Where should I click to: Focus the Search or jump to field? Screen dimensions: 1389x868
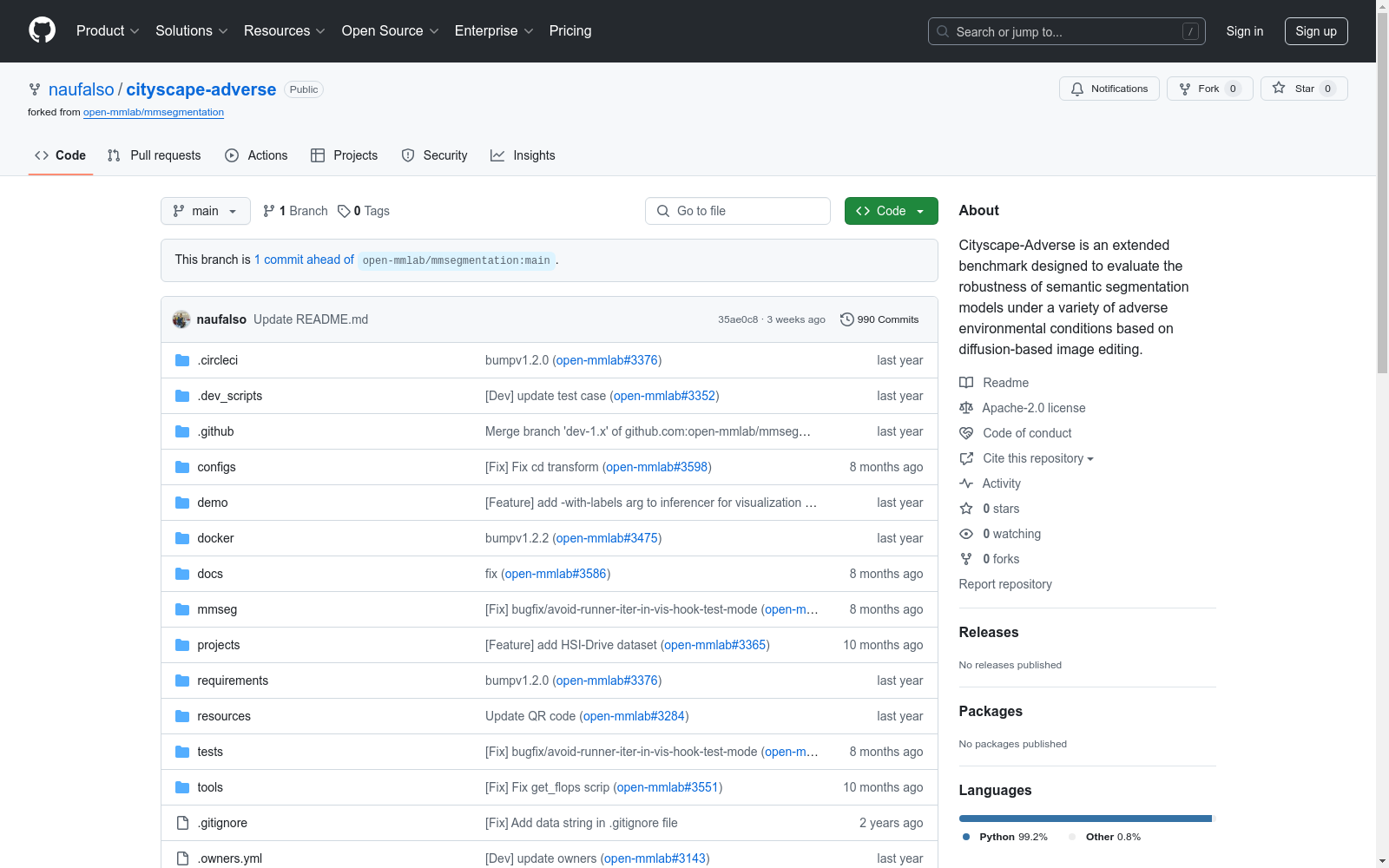(1067, 31)
